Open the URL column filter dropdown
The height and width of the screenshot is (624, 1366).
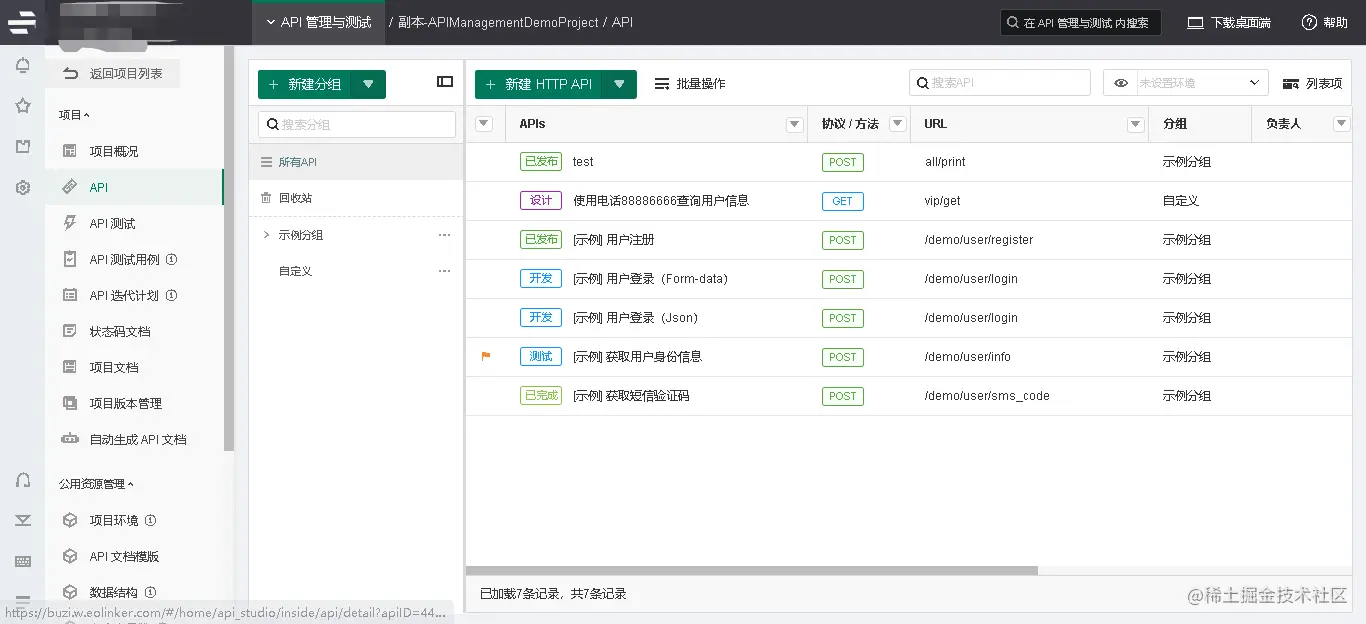(1136, 124)
